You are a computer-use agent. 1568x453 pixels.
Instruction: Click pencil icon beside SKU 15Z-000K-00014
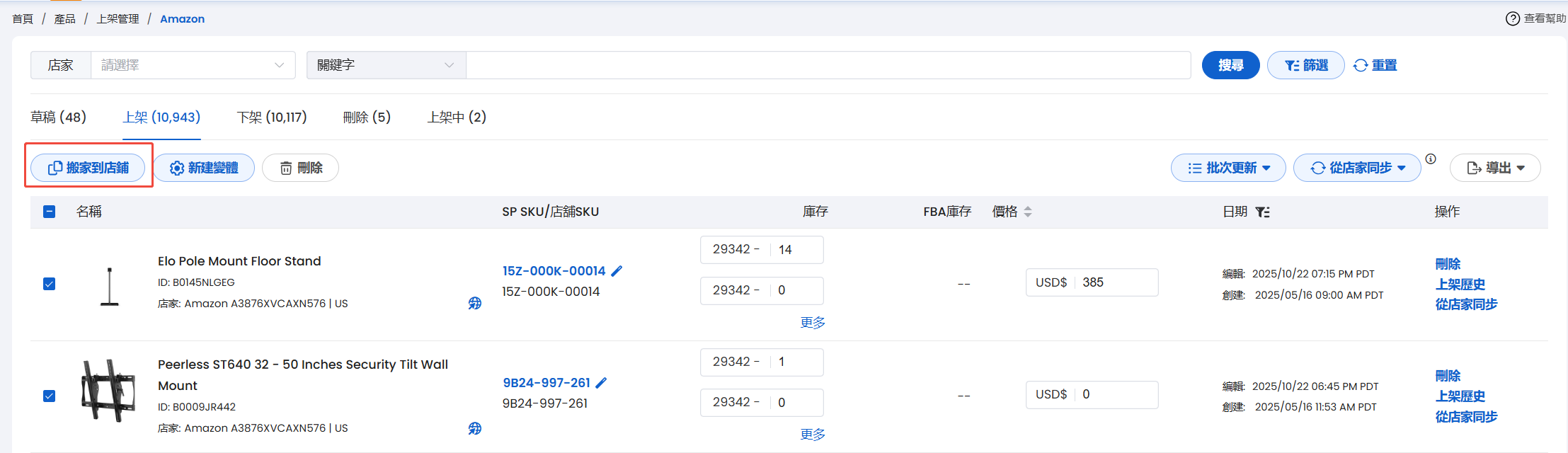click(617, 271)
